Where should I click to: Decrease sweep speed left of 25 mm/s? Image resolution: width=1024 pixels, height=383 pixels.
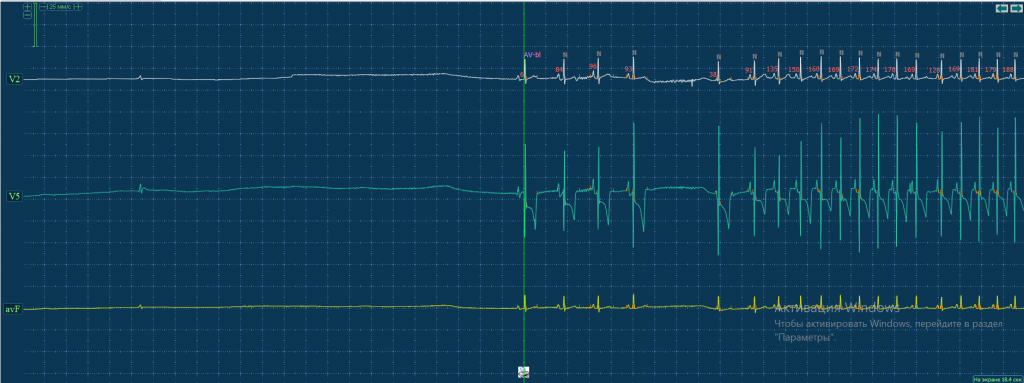(43, 7)
